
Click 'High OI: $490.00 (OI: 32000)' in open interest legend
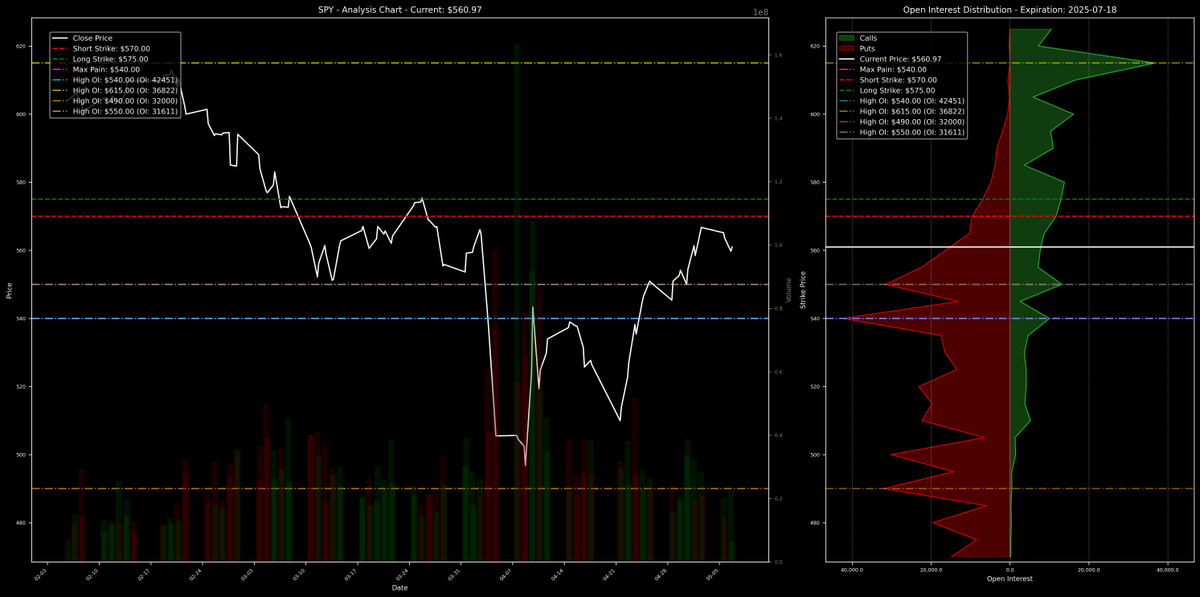click(911, 122)
